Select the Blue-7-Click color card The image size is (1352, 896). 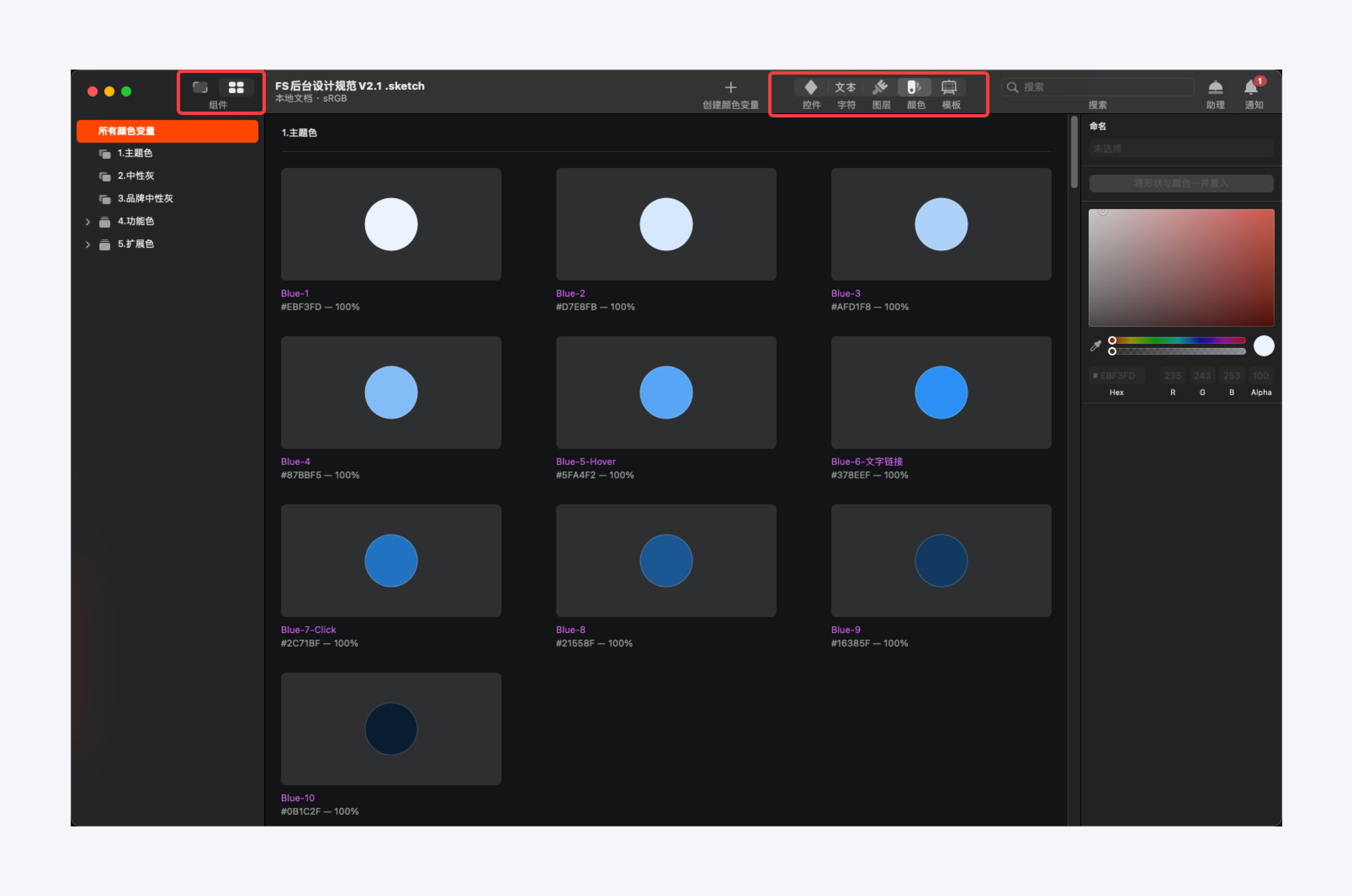click(x=391, y=561)
